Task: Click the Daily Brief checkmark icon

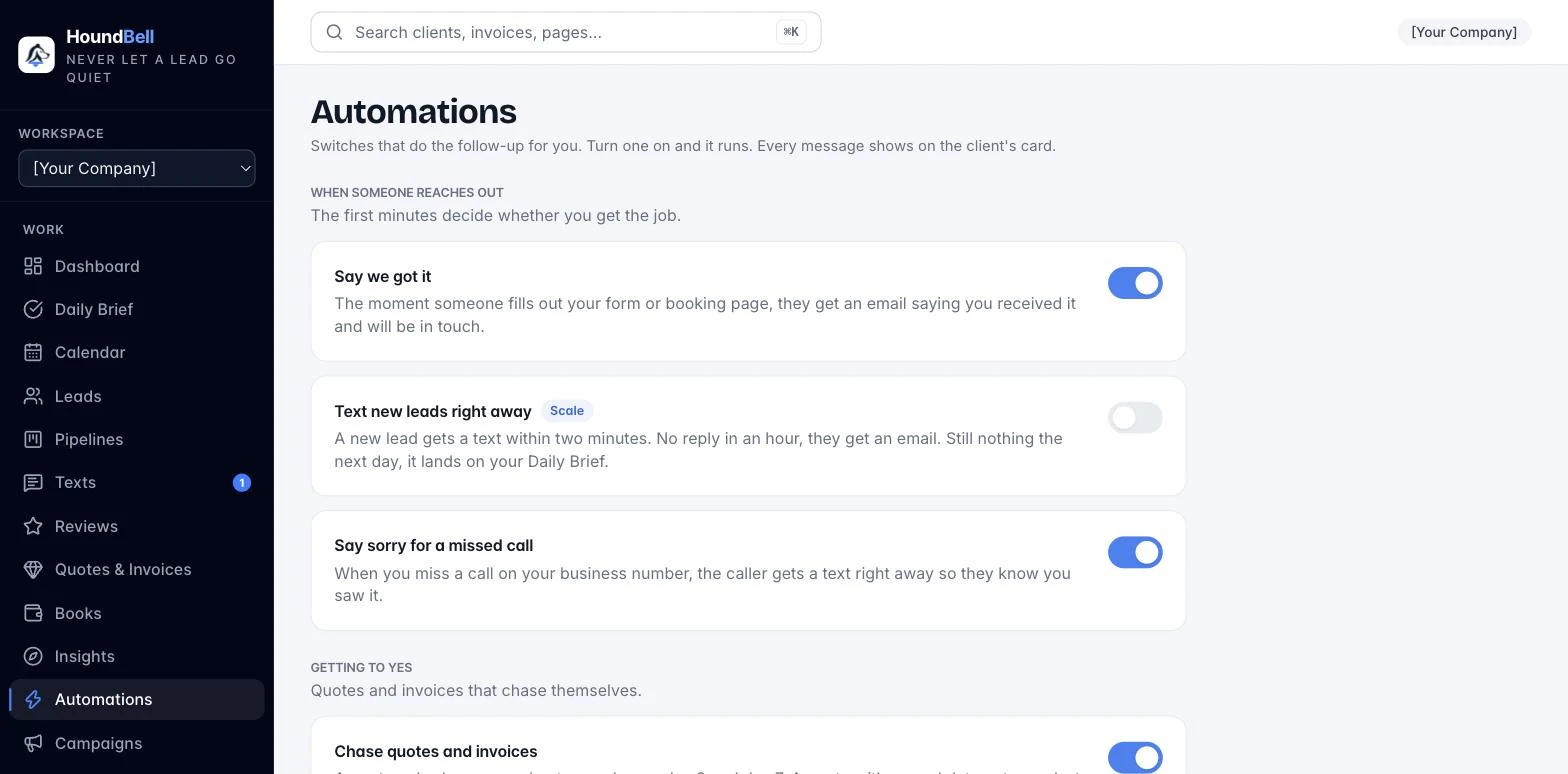Action: tap(33, 309)
